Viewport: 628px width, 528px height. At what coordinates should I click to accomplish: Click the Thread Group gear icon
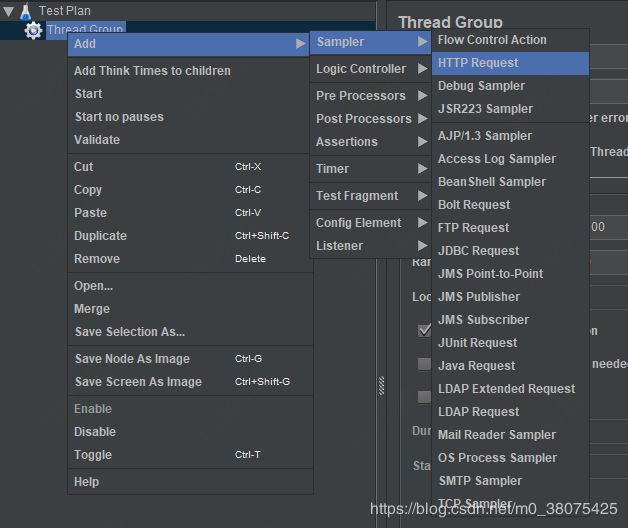[33, 30]
